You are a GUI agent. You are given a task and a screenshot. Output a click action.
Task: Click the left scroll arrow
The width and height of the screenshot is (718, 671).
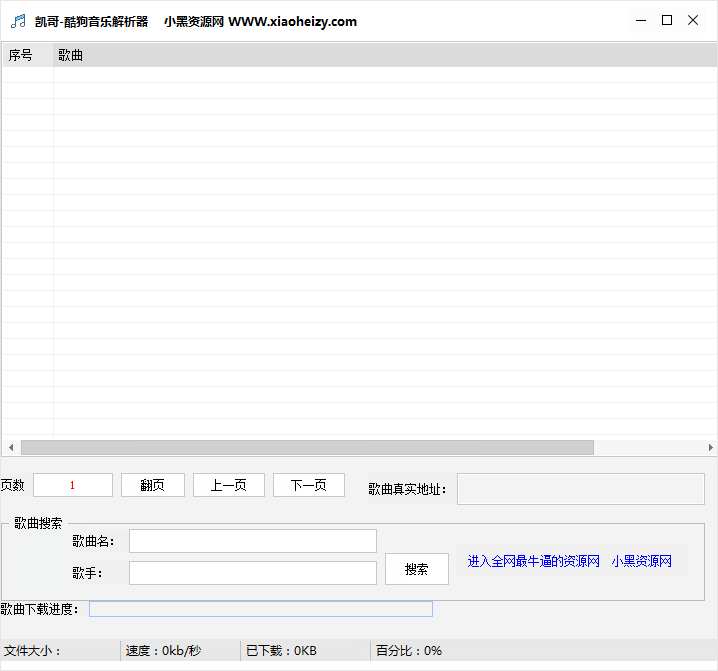11,447
